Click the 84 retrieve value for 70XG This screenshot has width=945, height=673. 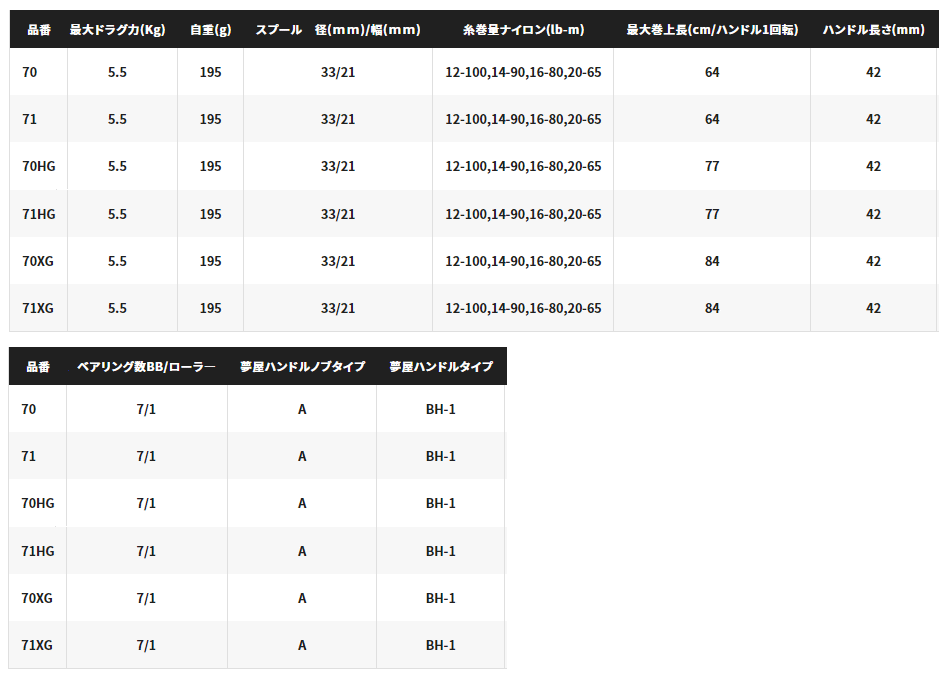coord(712,261)
